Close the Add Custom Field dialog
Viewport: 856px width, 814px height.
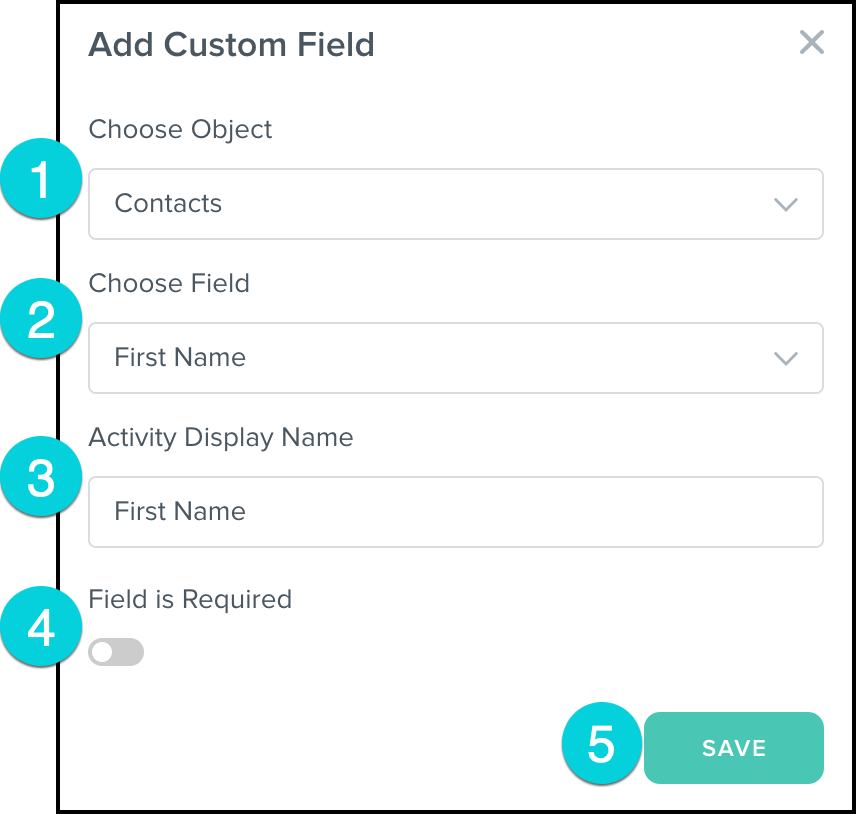[811, 43]
